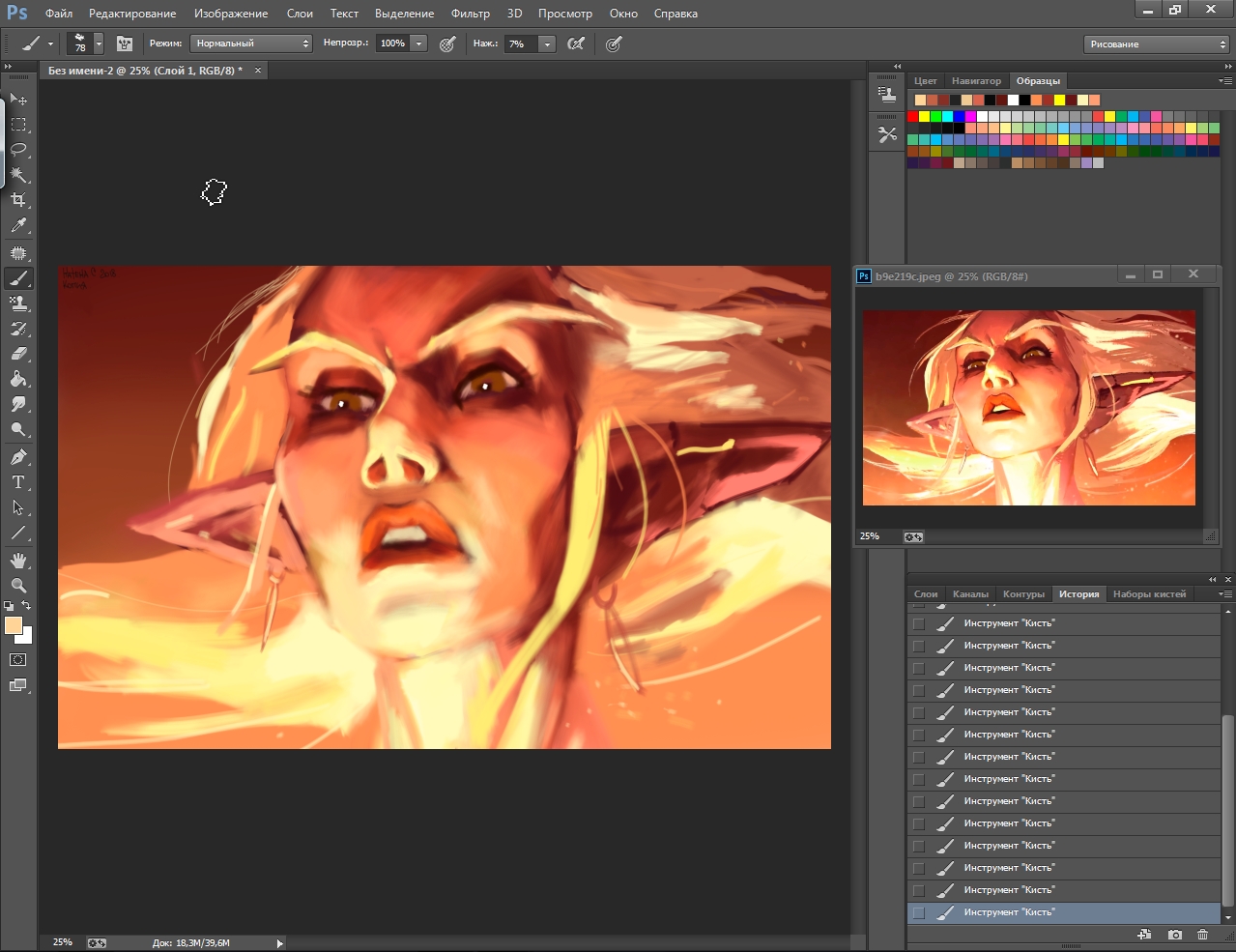Pick the Eyedropper tool

coord(18,226)
